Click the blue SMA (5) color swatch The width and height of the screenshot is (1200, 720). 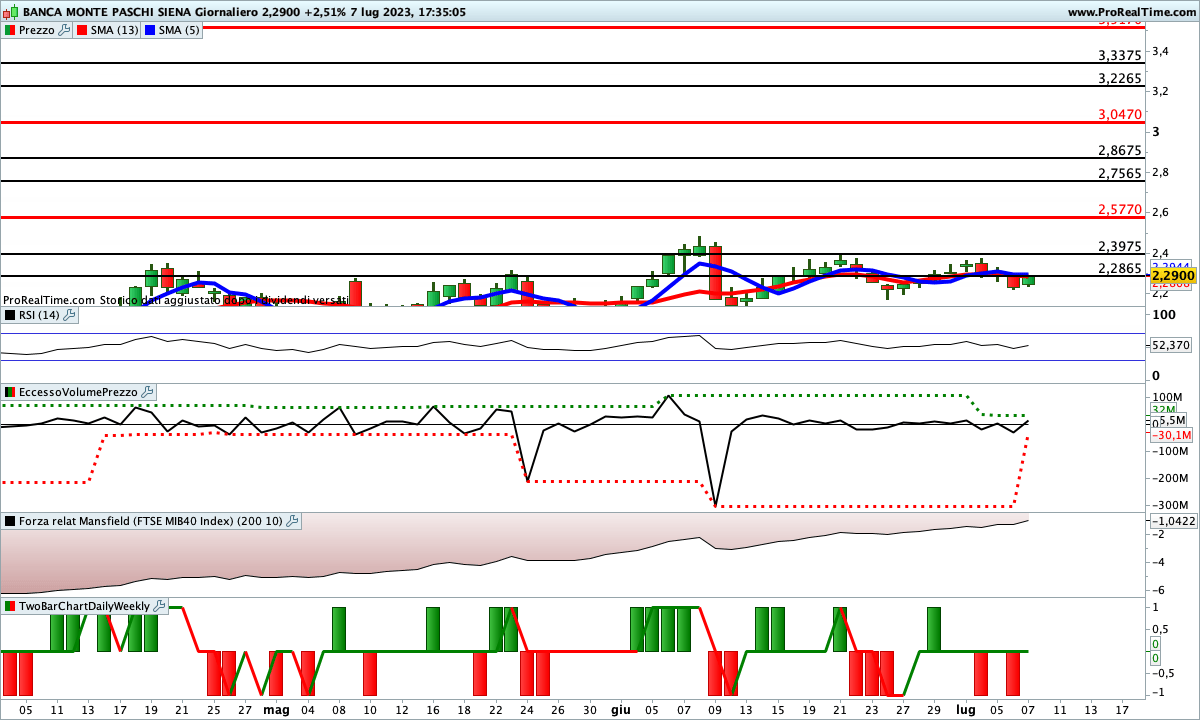tap(152, 30)
